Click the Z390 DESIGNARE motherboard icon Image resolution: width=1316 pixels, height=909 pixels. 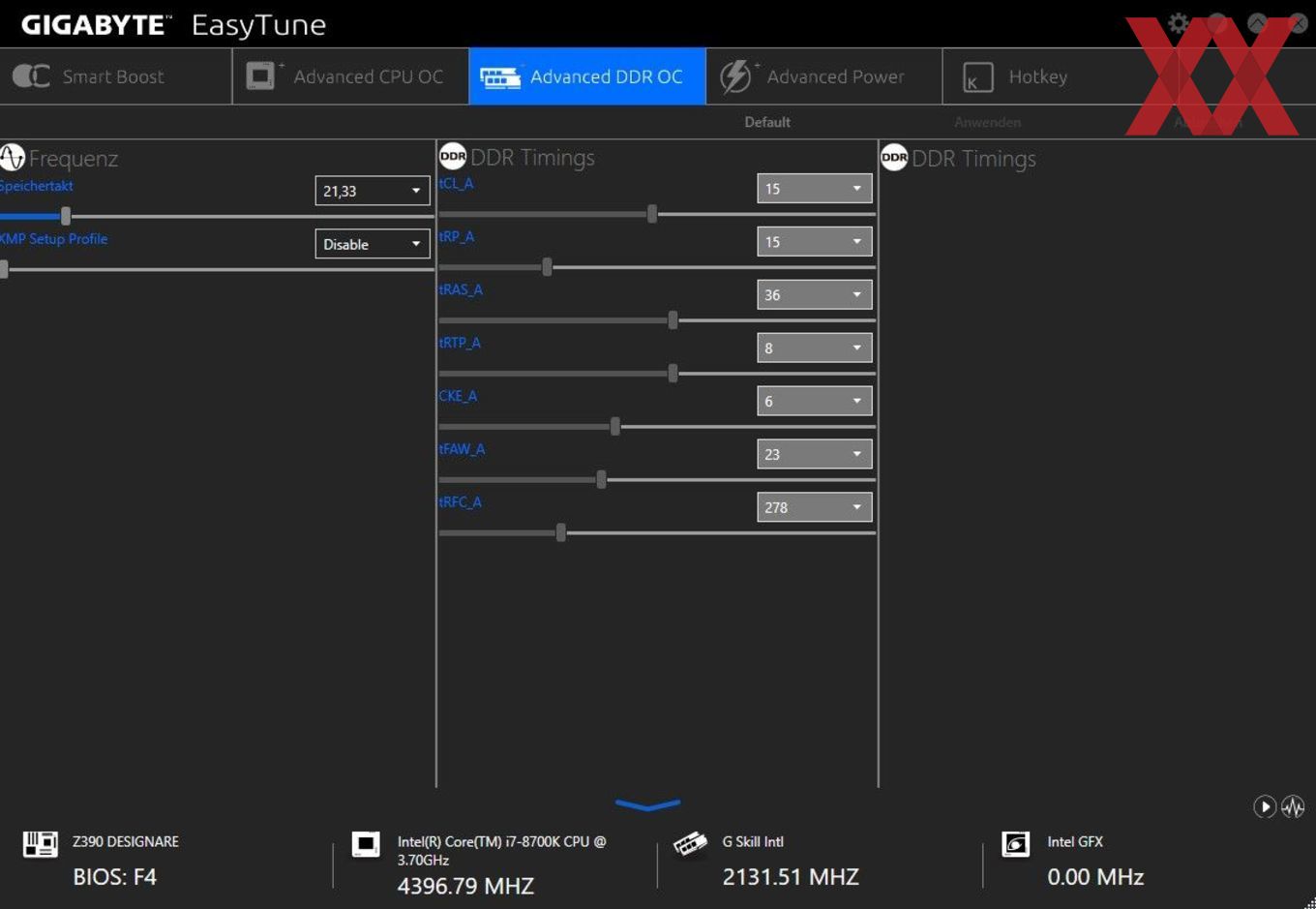pos(41,844)
